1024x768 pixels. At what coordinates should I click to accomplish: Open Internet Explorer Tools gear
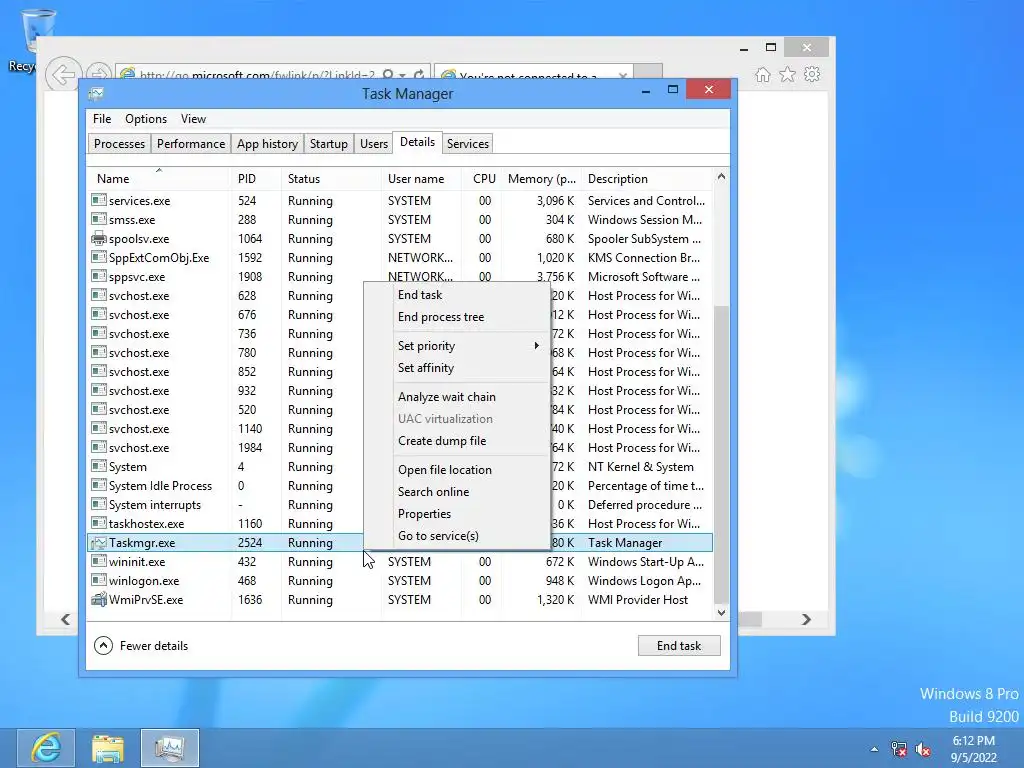click(x=812, y=74)
